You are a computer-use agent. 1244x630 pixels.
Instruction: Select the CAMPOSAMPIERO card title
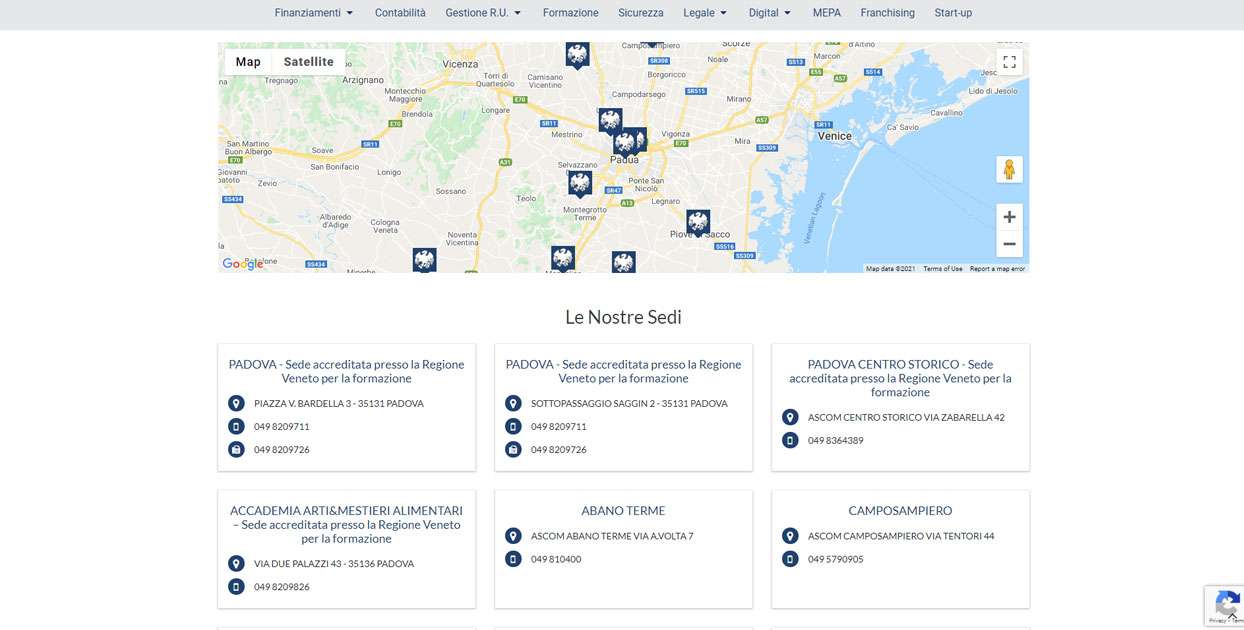(x=900, y=511)
